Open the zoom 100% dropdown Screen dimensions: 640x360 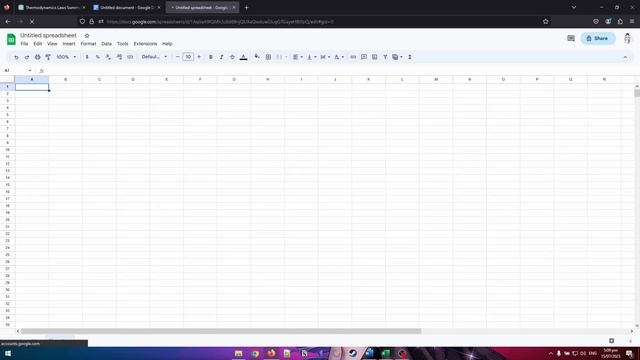pos(66,57)
